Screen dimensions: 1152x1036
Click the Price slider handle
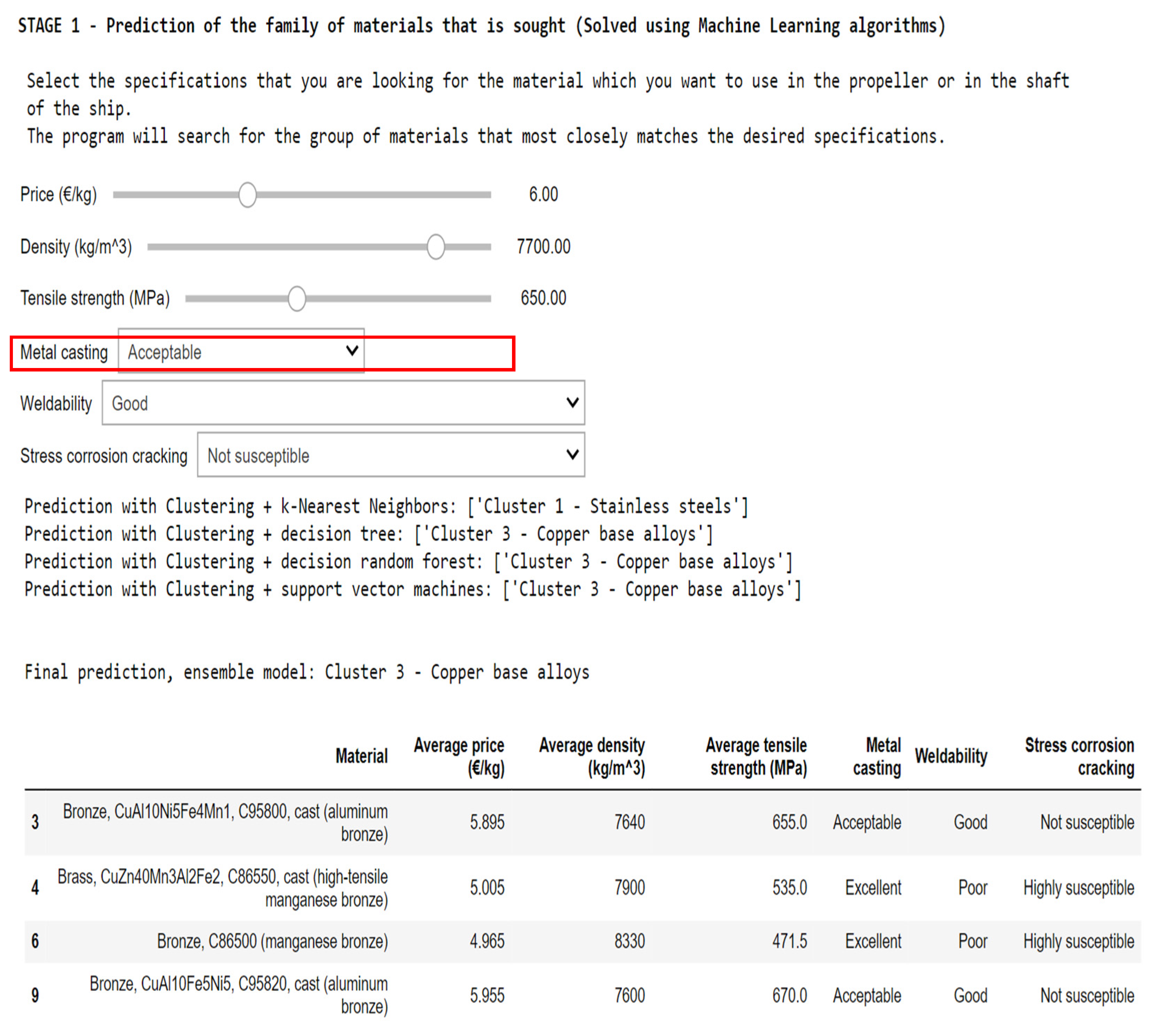247,195
